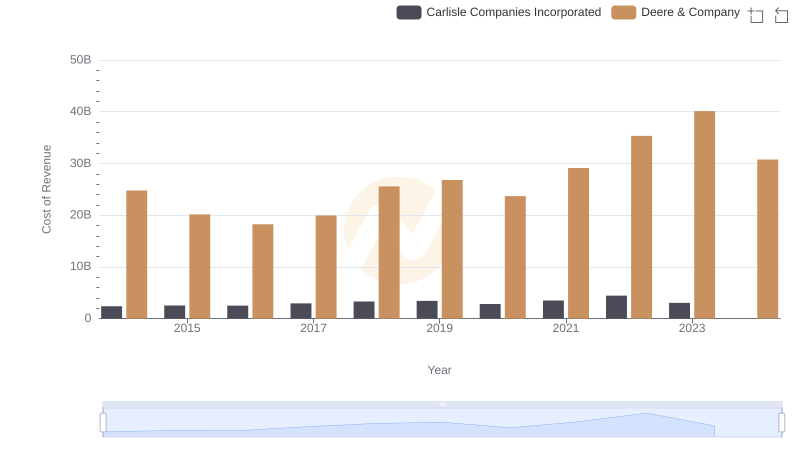This screenshot has height=461, width=800.
Task: Select the Deere & Company 2016 bar
Action: 263,271
